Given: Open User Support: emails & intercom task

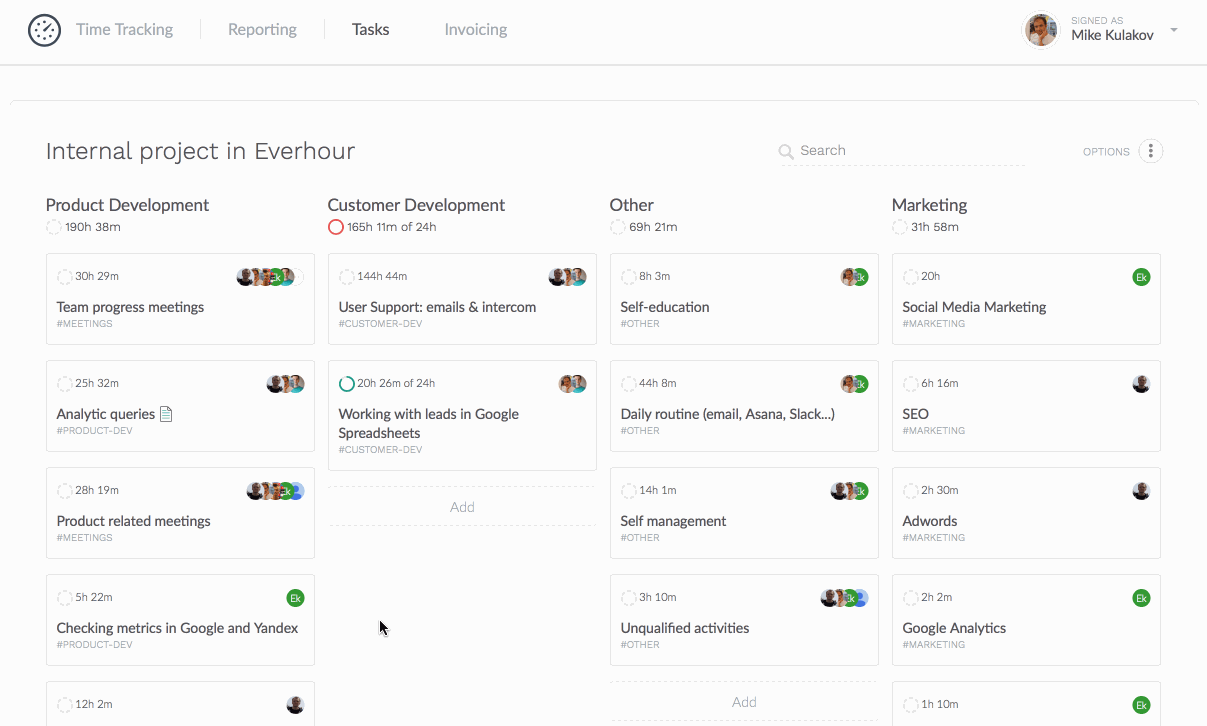Looking at the screenshot, I should point(437,307).
